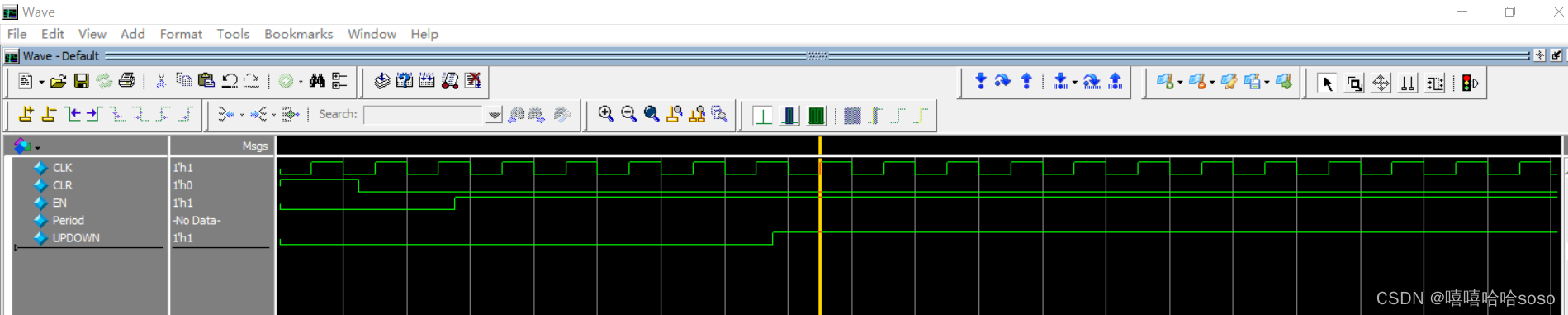This screenshot has height=315, width=1568.
Task: Enable Zoom Mode box tool
Action: (x=1355, y=84)
